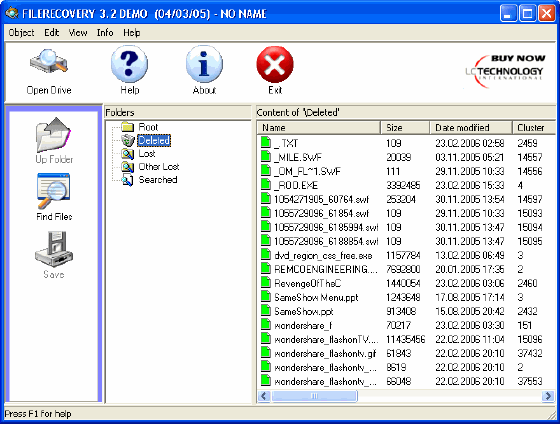The image size is (560, 424).
Task: Select the _OM_FL~1.SWF file name
Action: click(307, 171)
